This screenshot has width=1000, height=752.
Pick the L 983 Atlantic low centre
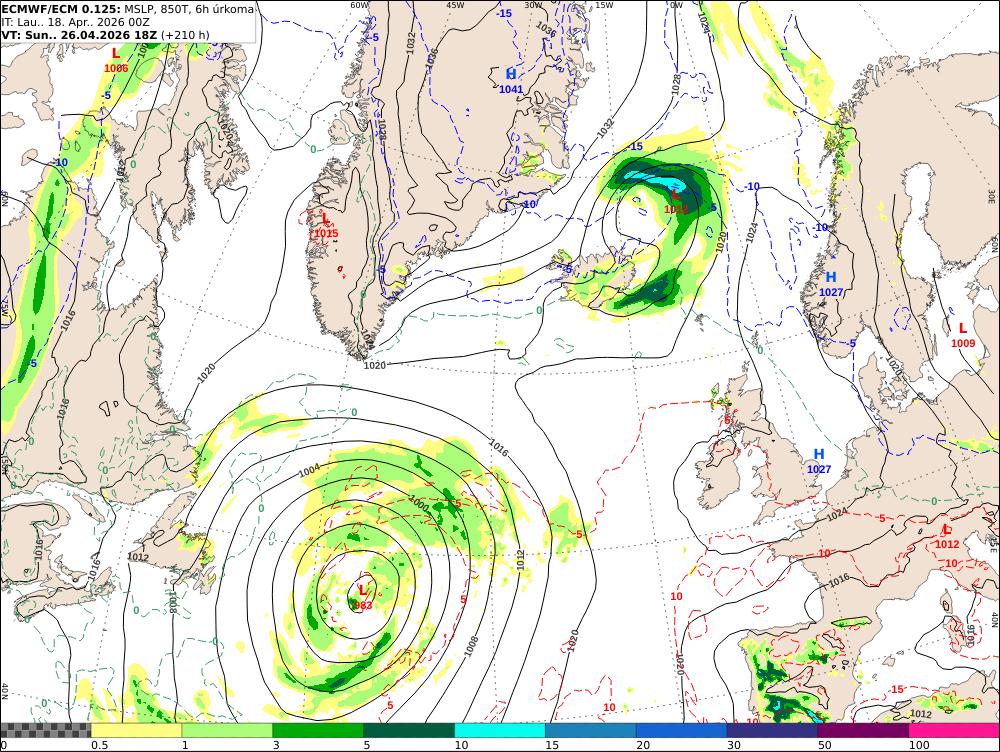coord(362,598)
